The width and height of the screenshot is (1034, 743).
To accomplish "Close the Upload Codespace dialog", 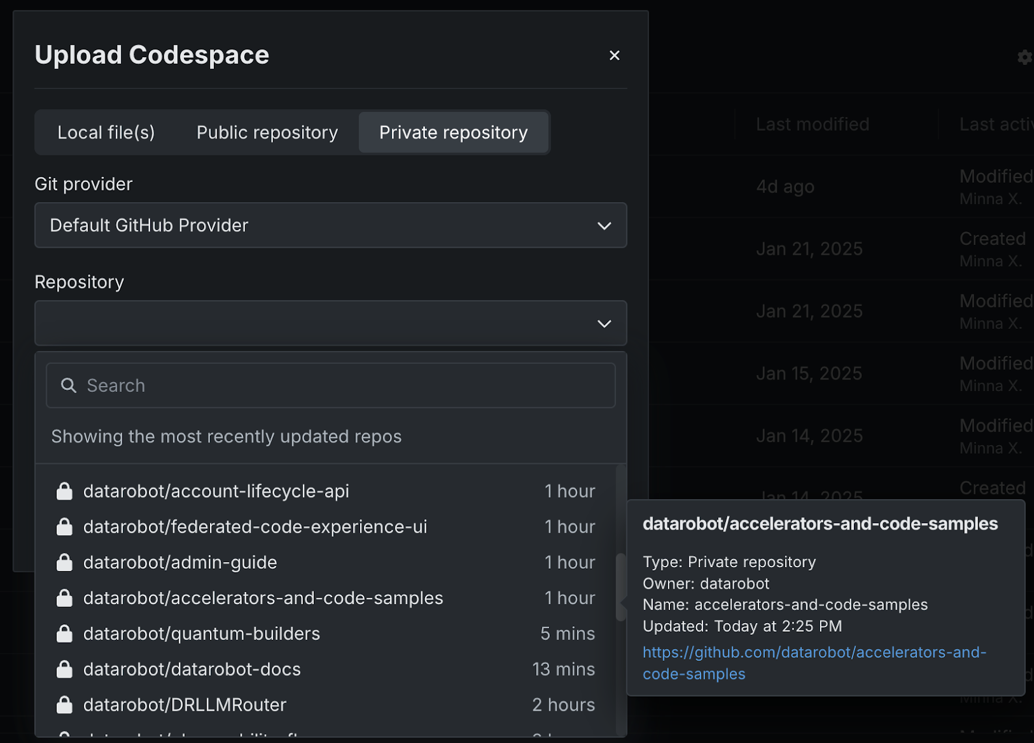I will pyautogui.click(x=614, y=55).
